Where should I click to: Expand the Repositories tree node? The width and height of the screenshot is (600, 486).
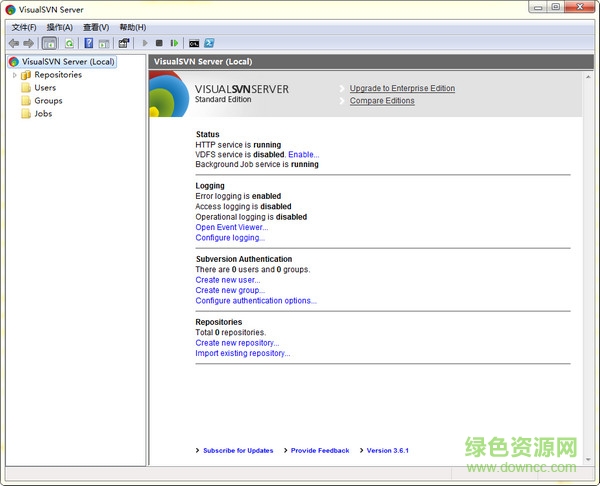(x=14, y=75)
